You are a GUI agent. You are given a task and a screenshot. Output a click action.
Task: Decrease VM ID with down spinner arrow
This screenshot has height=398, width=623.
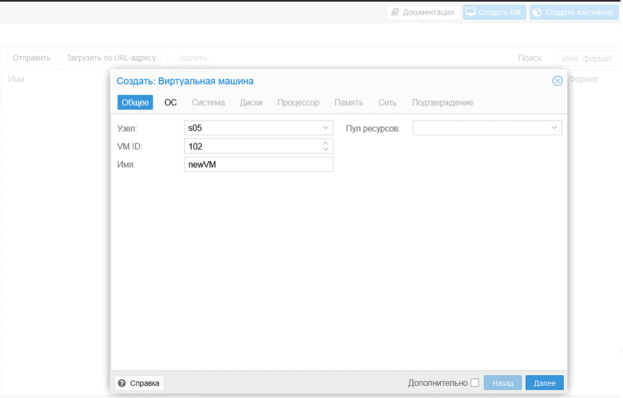pos(325,149)
